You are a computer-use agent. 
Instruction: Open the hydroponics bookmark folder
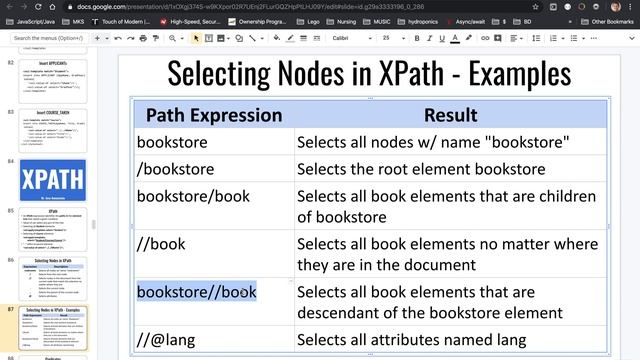point(418,22)
